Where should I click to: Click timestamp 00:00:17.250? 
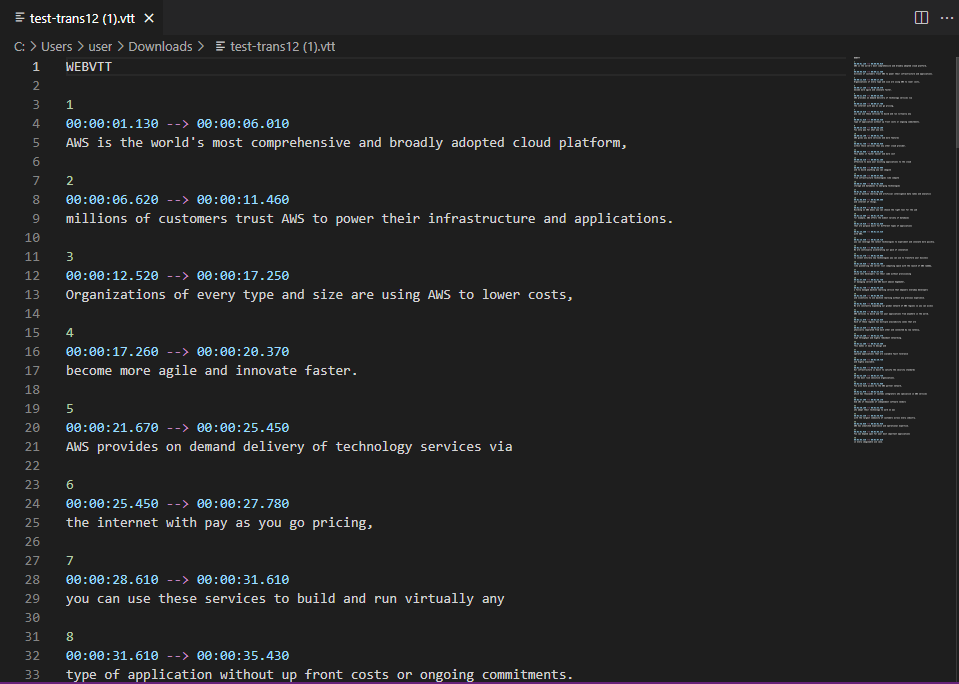click(x=243, y=275)
